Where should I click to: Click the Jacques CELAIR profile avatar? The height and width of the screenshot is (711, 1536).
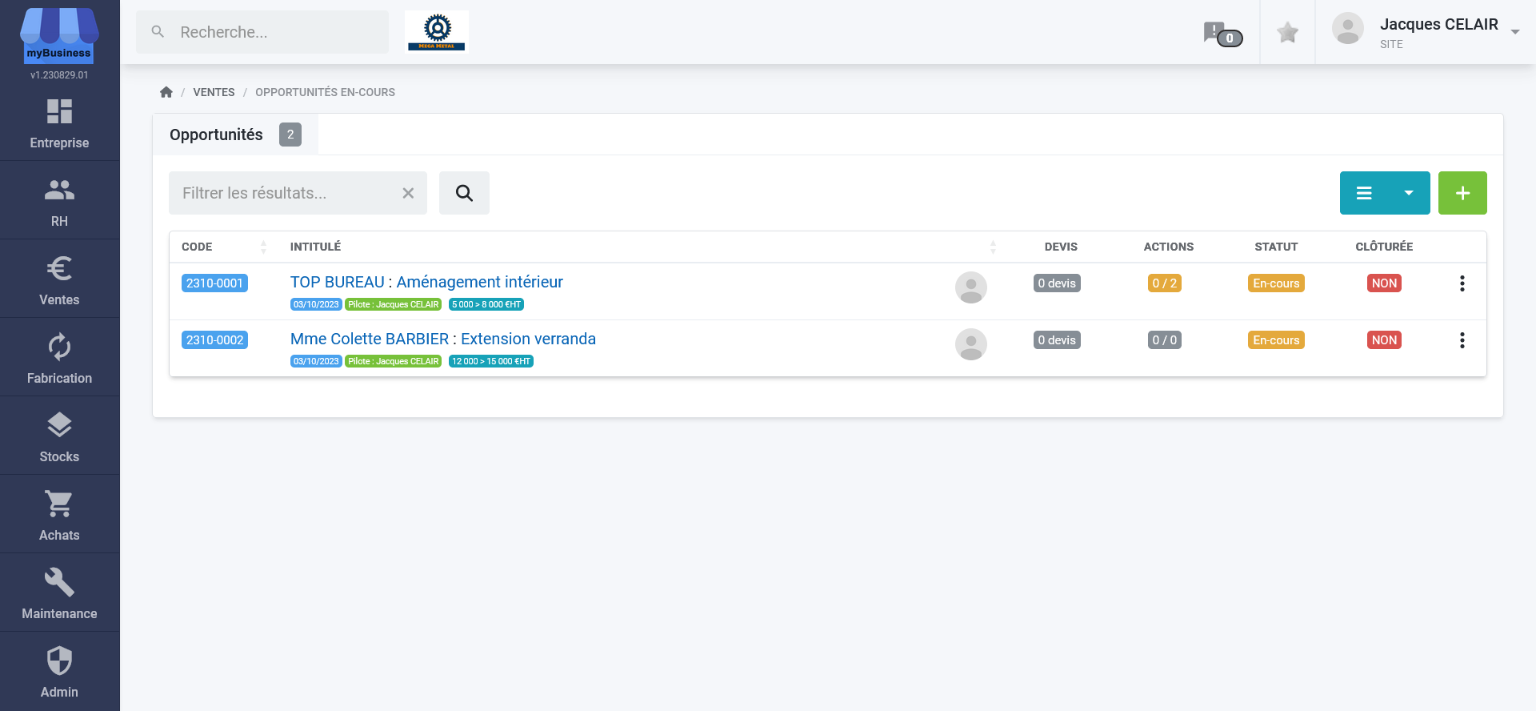(x=1348, y=29)
